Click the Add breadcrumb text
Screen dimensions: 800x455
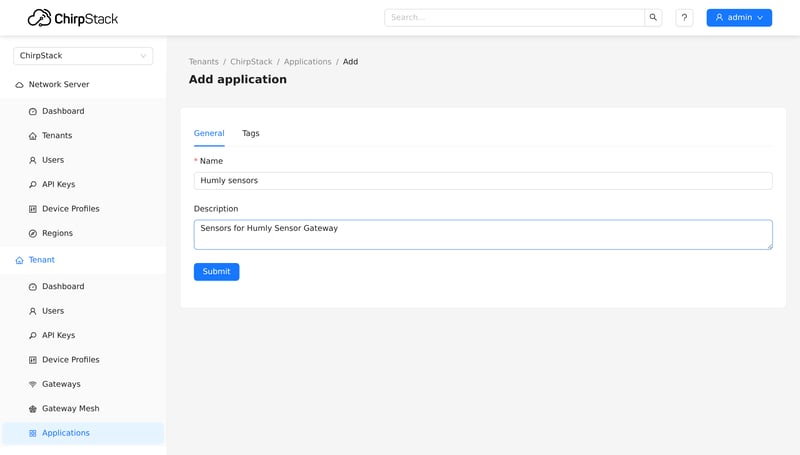(350, 62)
